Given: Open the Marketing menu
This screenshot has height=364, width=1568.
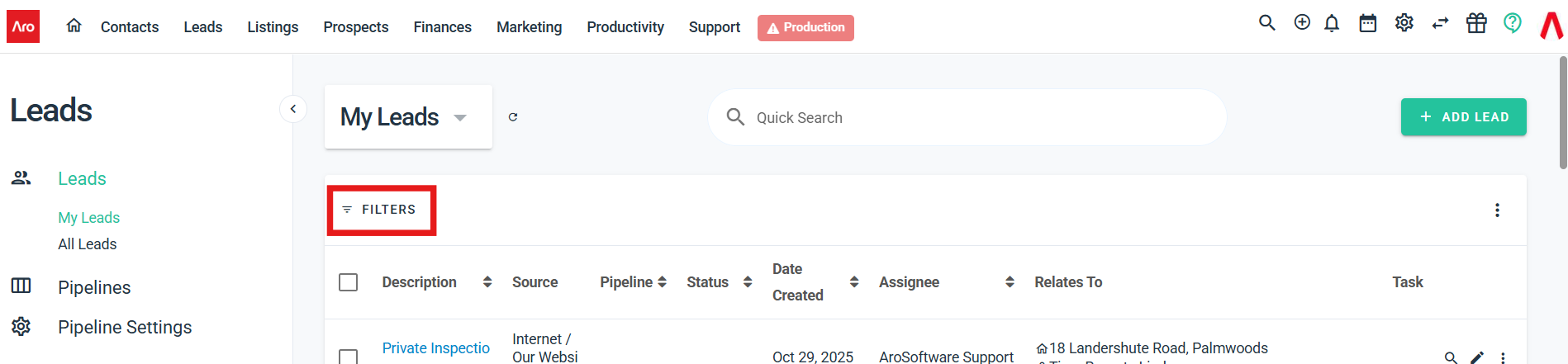Looking at the screenshot, I should [529, 27].
